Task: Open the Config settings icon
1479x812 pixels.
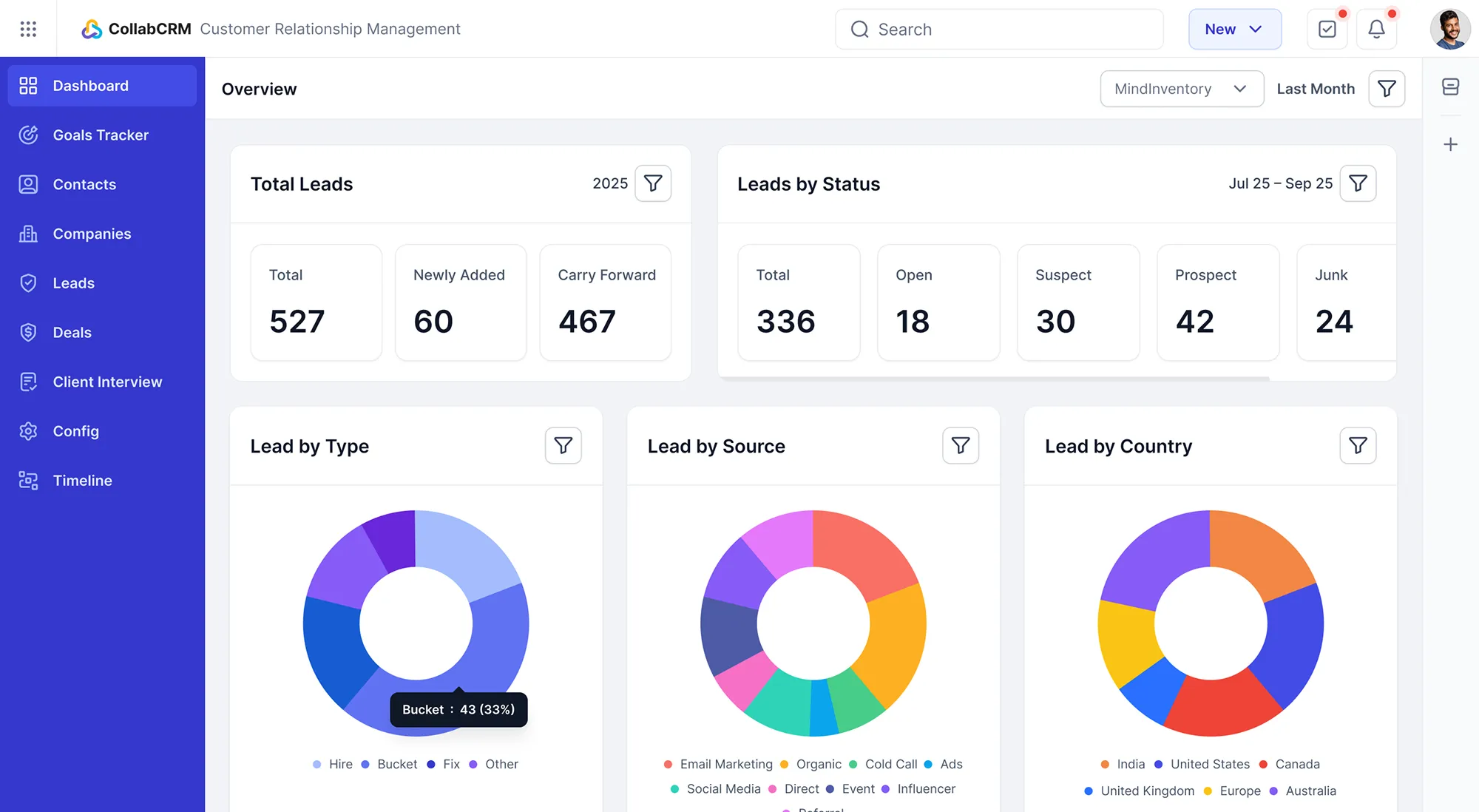Action: tap(28, 431)
